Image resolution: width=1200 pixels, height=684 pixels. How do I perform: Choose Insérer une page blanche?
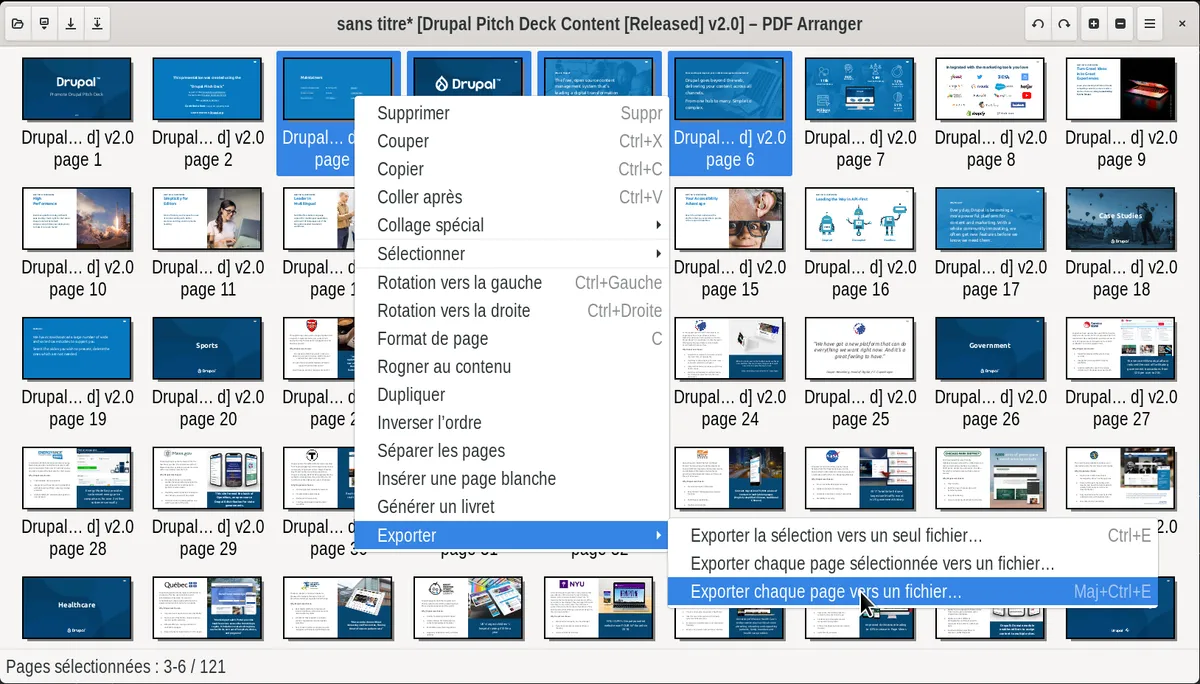pos(512,478)
